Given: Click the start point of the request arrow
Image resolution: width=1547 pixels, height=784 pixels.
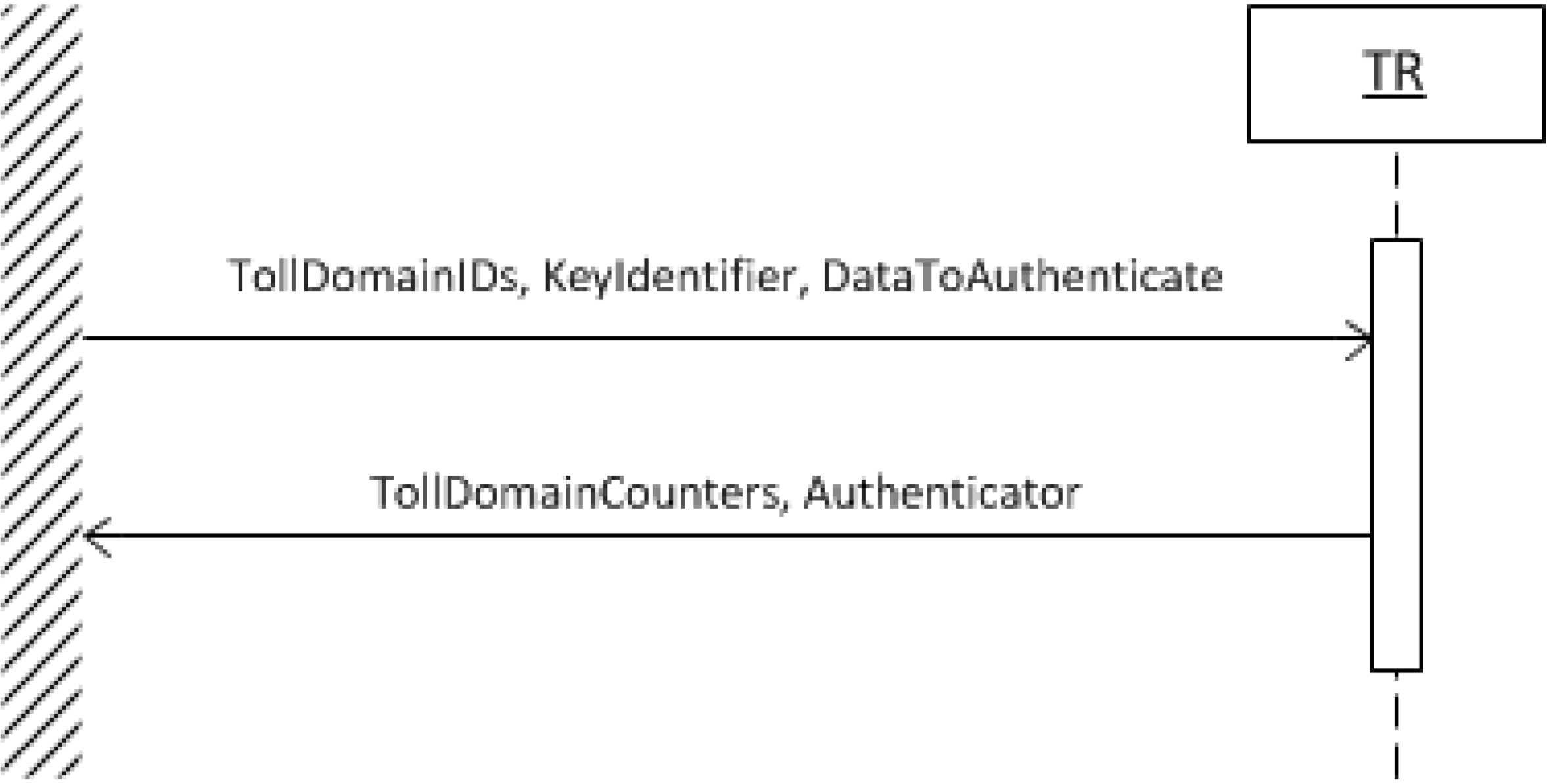Looking at the screenshot, I should [85, 339].
